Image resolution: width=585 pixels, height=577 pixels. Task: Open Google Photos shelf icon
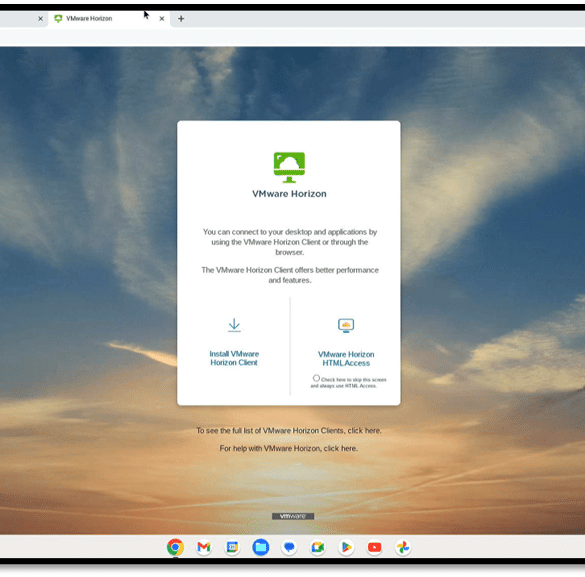(403, 547)
